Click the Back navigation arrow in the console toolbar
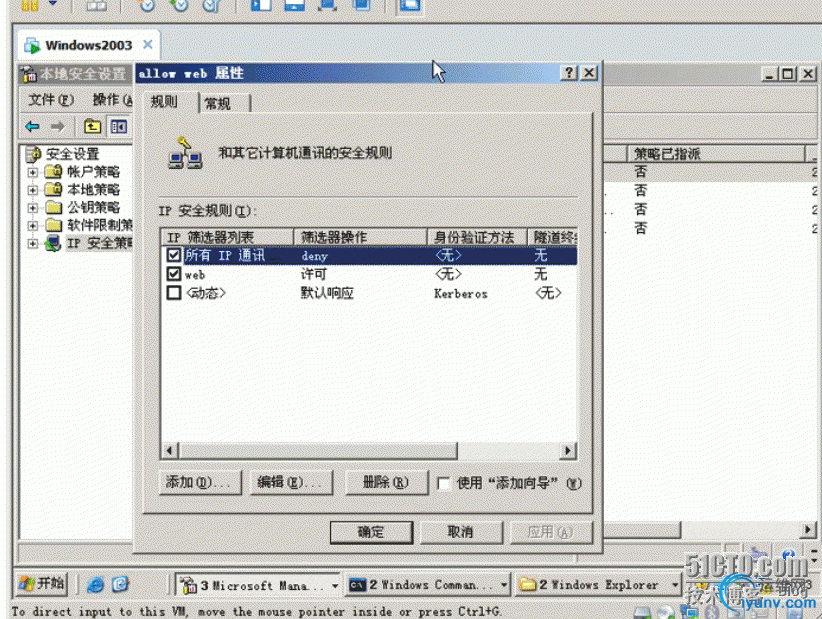822x619 pixels. coord(32,126)
